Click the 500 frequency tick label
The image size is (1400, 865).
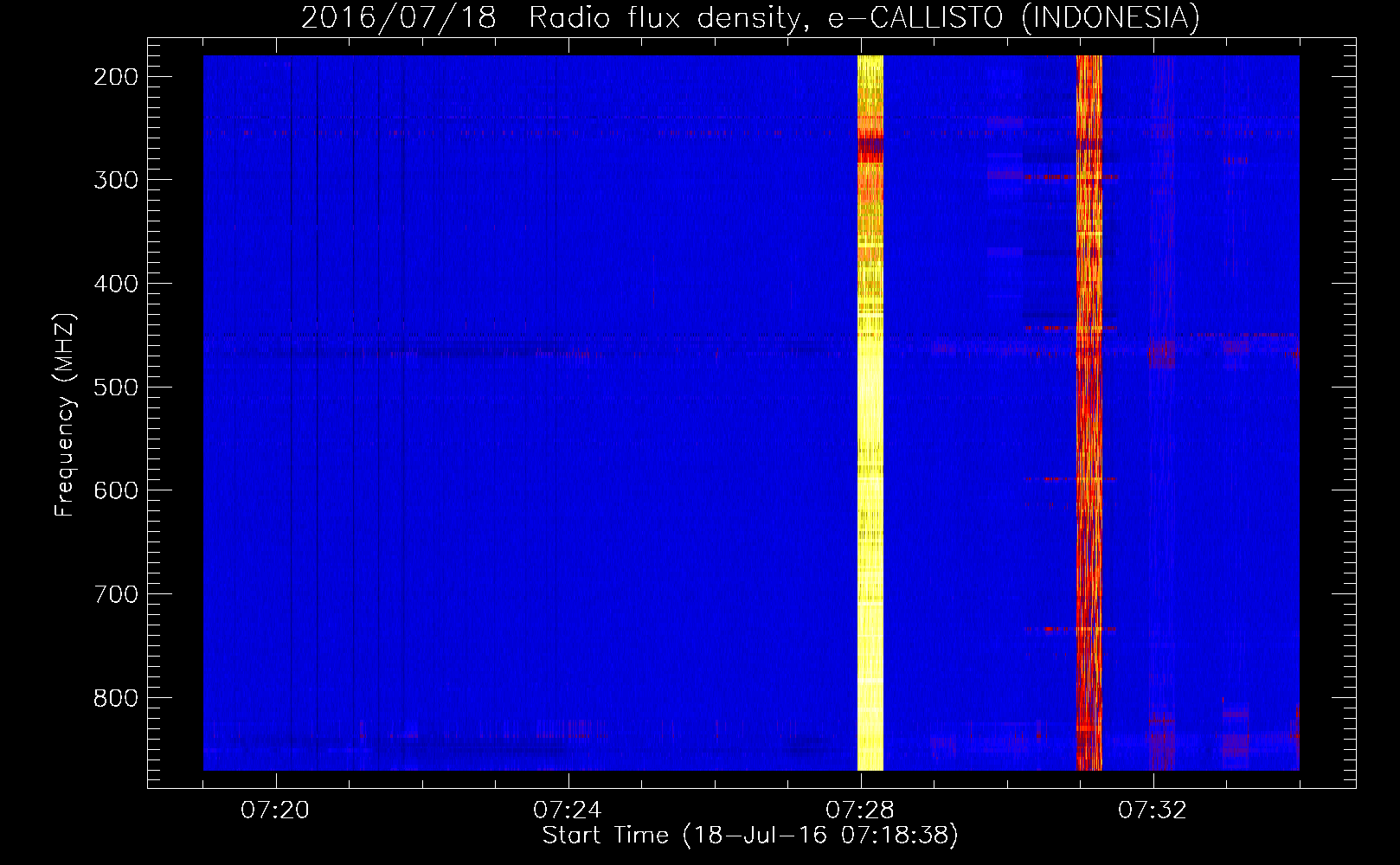pyautogui.click(x=116, y=388)
